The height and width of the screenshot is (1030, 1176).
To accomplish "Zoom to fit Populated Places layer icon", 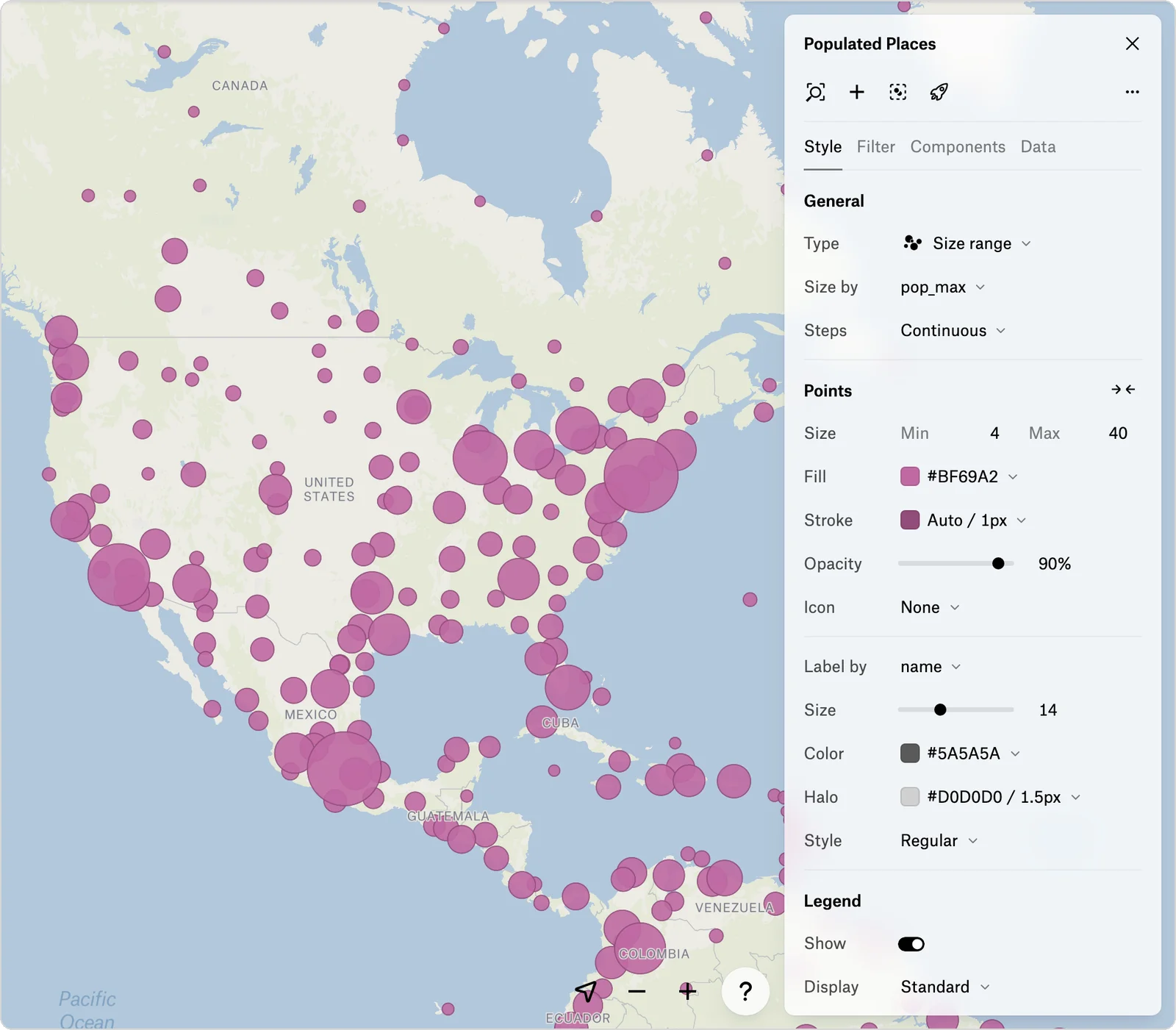I will [x=815, y=92].
